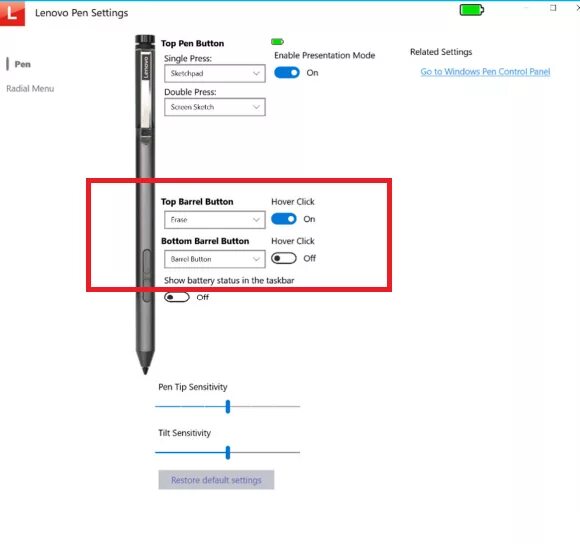Click the Double Press: label
The height and width of the screenshot is (544, 580).
tap(190, 92)
